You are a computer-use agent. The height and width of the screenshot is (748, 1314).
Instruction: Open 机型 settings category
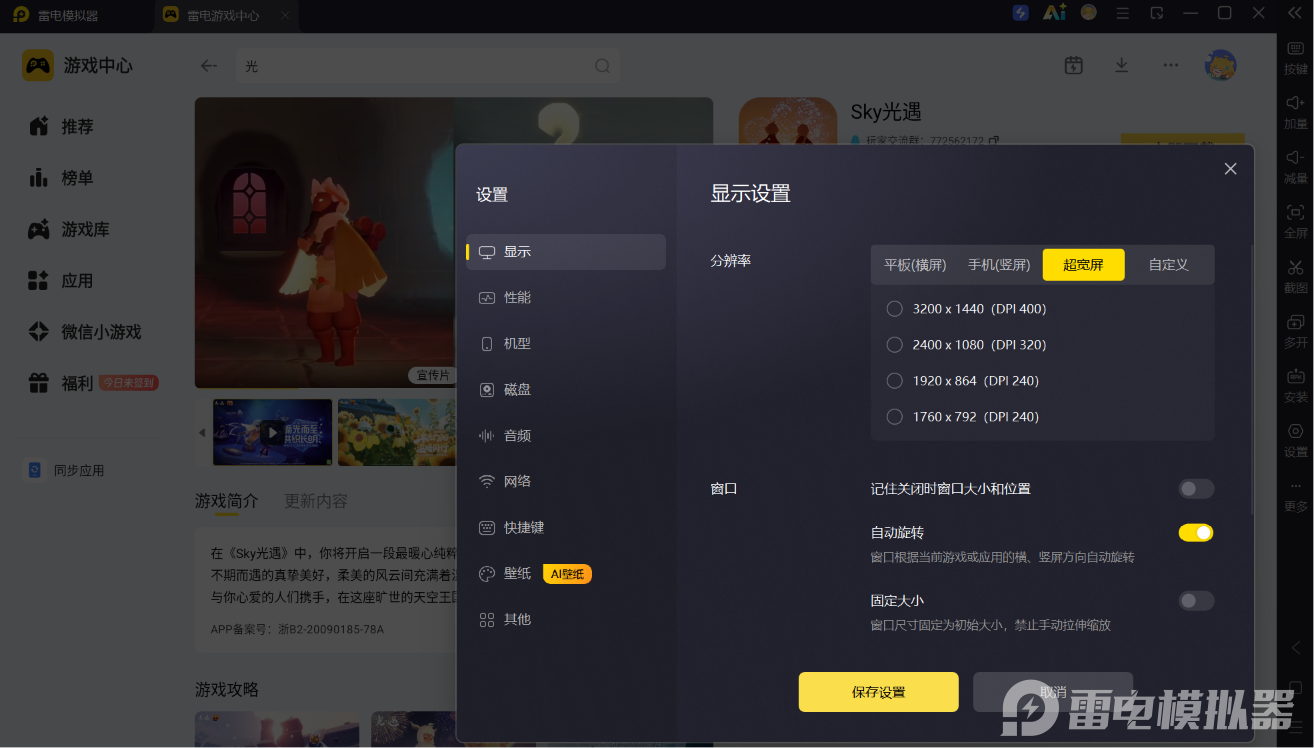click(x=566, y=344)
